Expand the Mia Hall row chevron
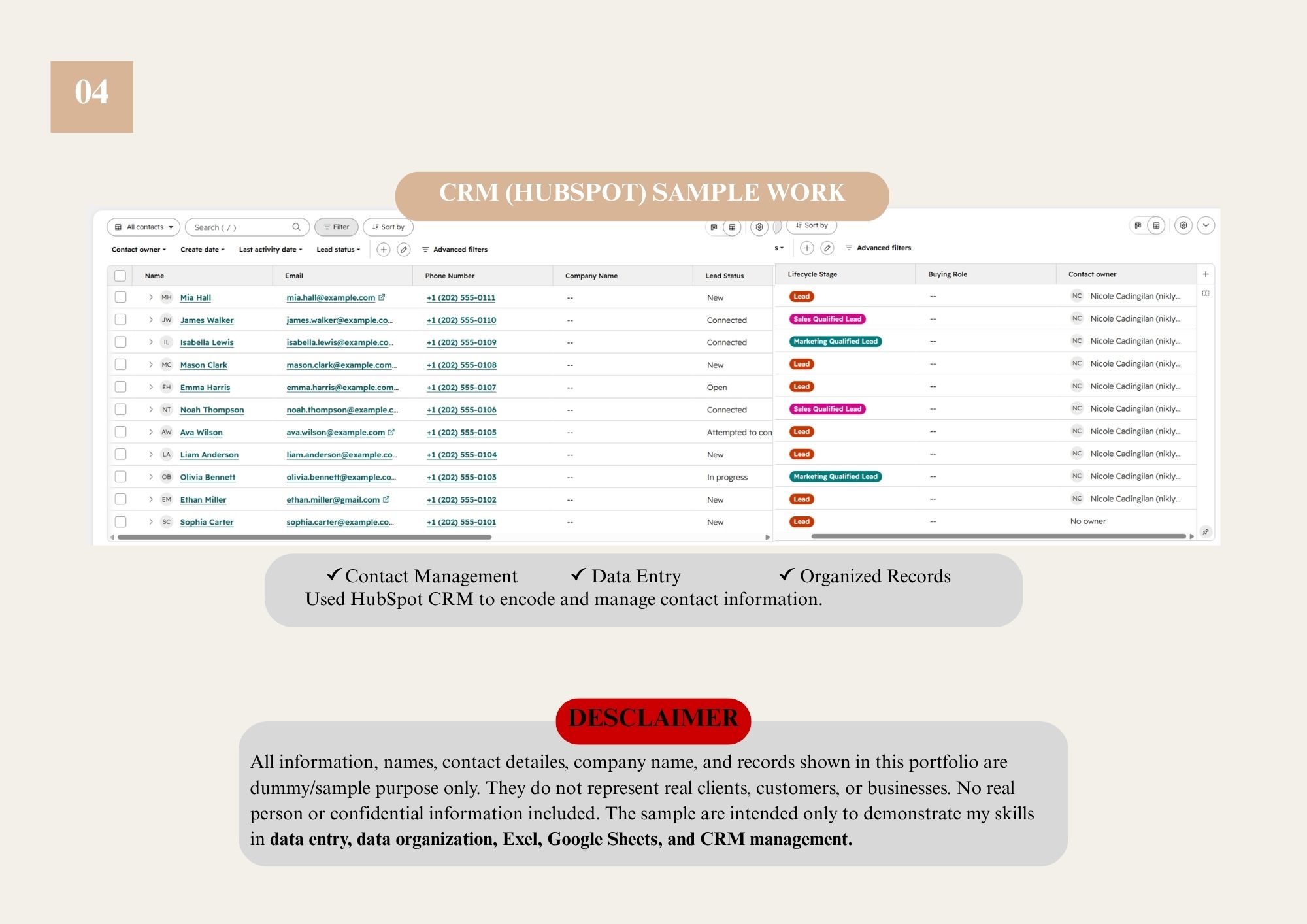This screenshot has height=924, width=1307. pos(150,297)
